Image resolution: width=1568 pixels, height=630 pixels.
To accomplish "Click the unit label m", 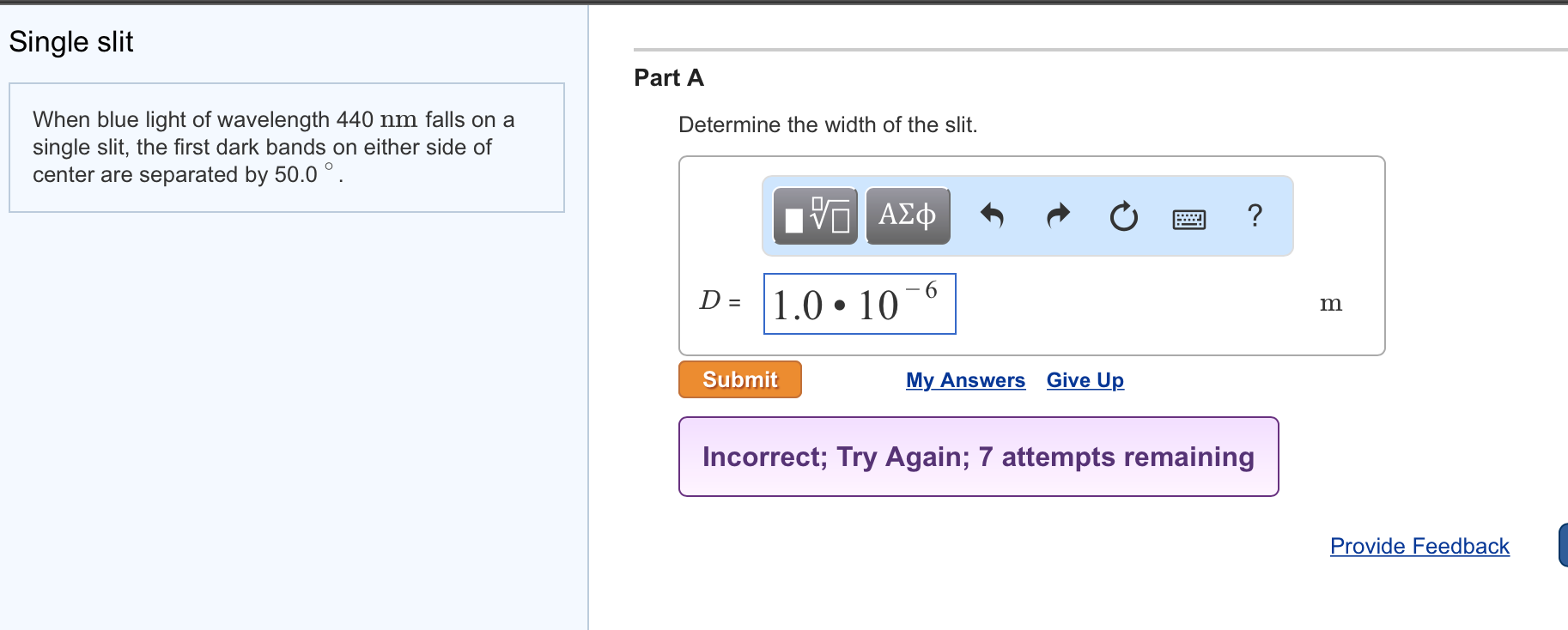I will [1330, 302].
